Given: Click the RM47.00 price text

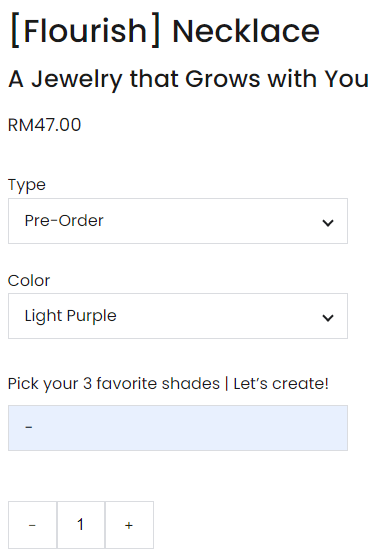Looking at the screenshot, I should [45, 125].
